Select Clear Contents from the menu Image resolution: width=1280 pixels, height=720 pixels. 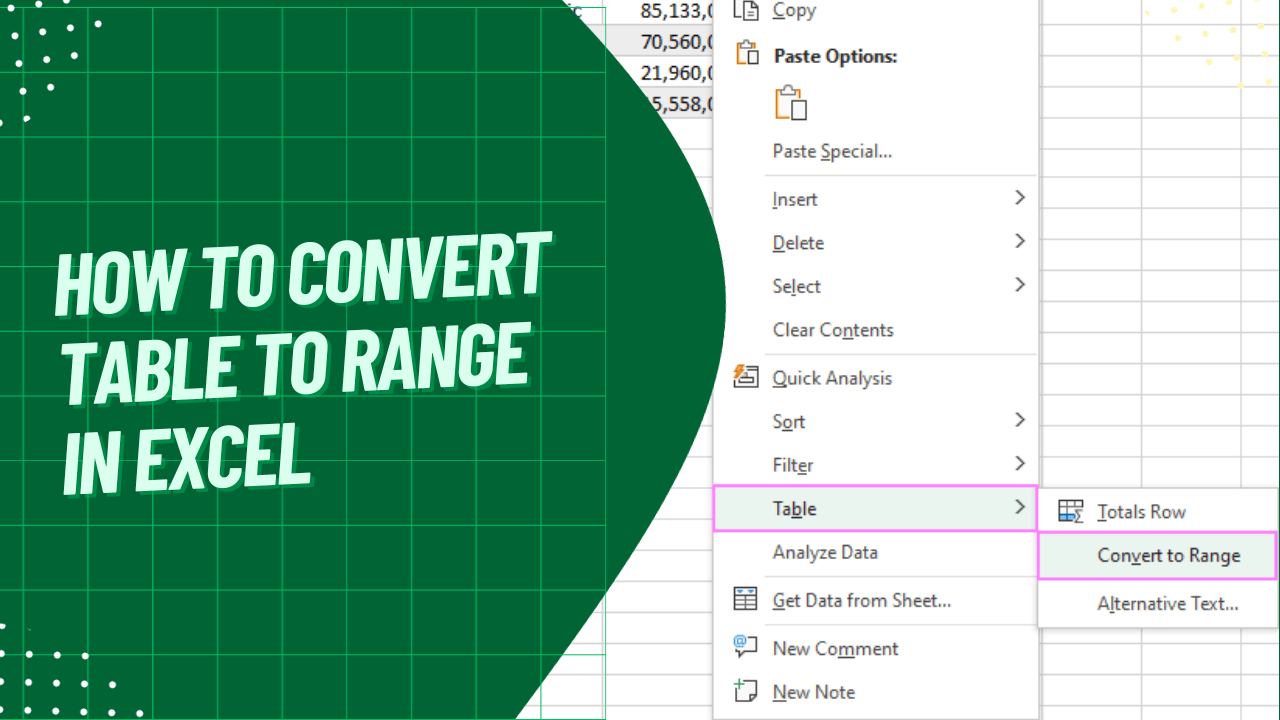[x=833, y=330]
